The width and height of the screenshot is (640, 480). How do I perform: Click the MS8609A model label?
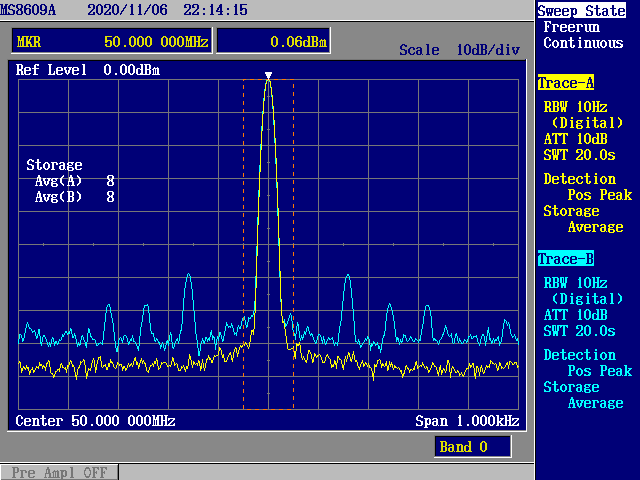28,10
